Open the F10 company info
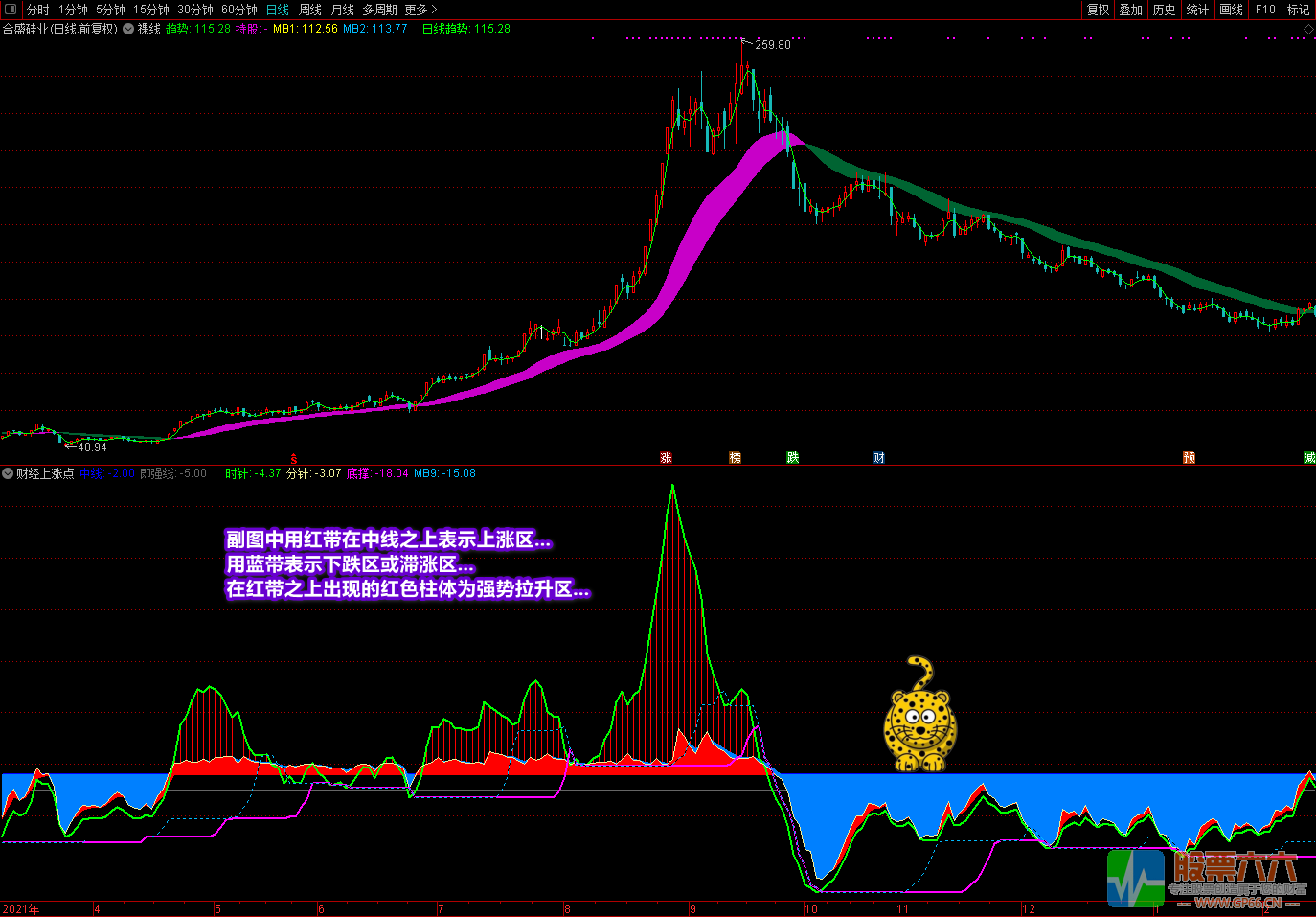This screenshot has width=1316, height=917. pos(1265,10)
